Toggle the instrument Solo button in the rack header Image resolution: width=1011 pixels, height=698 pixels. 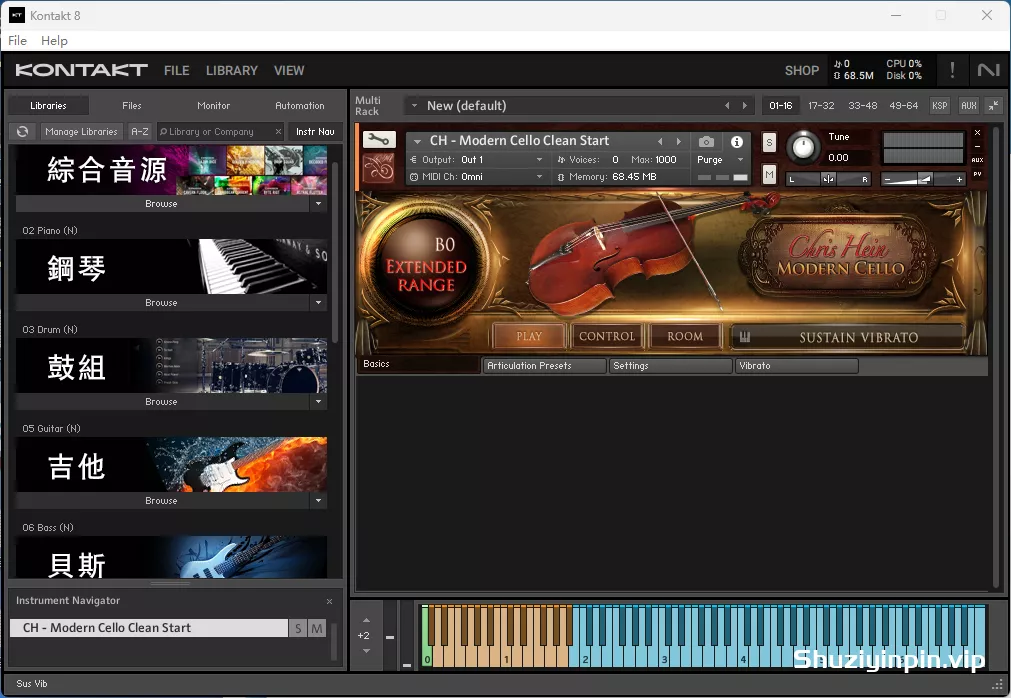pos(769,142)
